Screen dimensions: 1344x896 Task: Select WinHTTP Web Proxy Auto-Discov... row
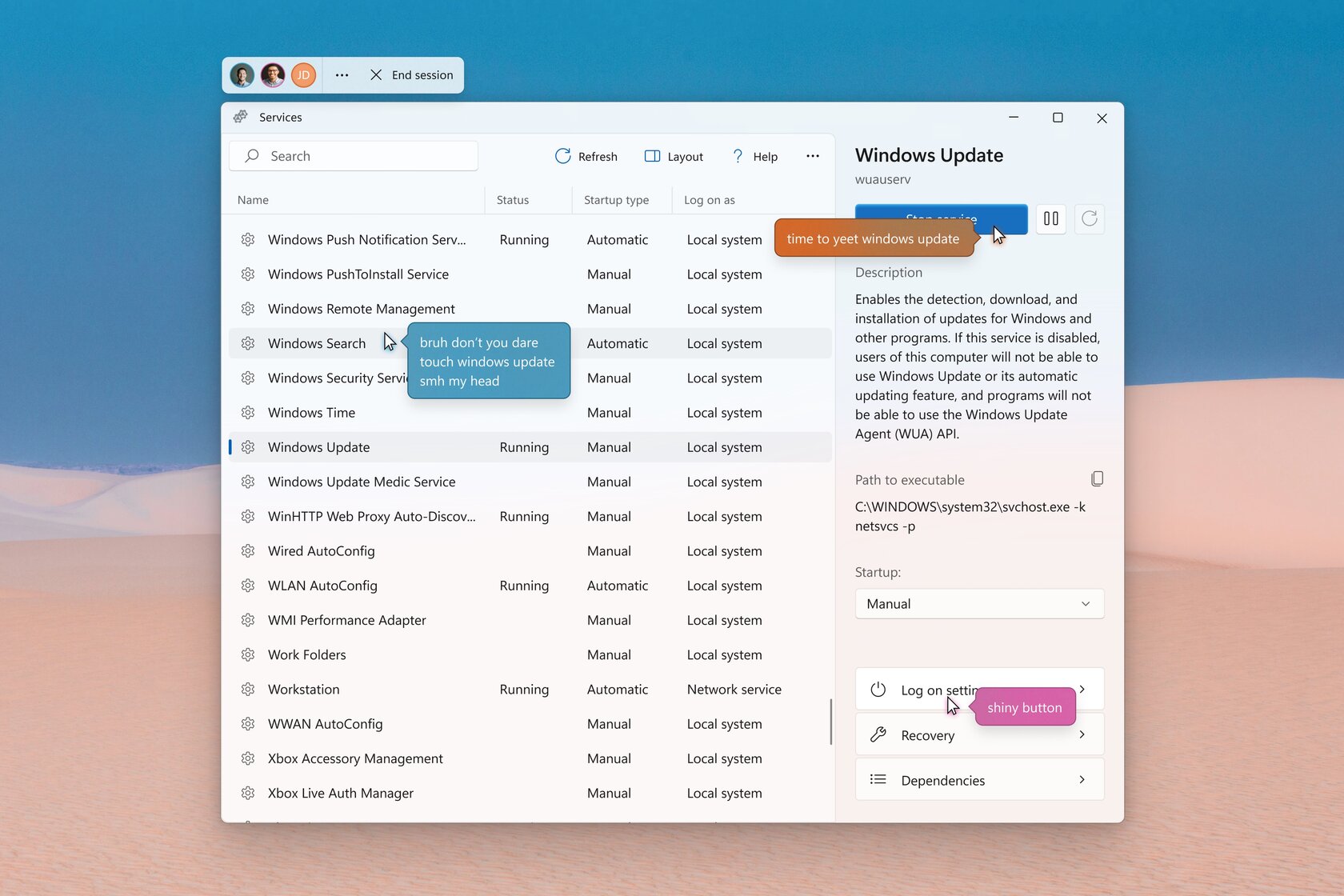point(530,517)
